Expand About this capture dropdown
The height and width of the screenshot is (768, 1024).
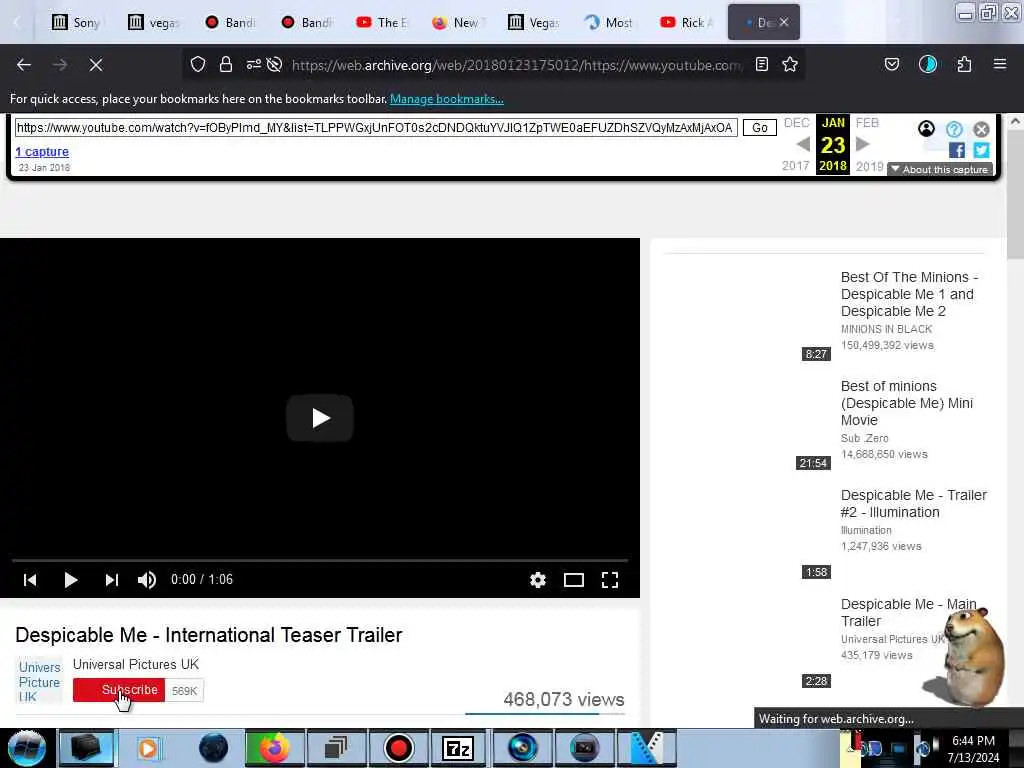point(940,170)
